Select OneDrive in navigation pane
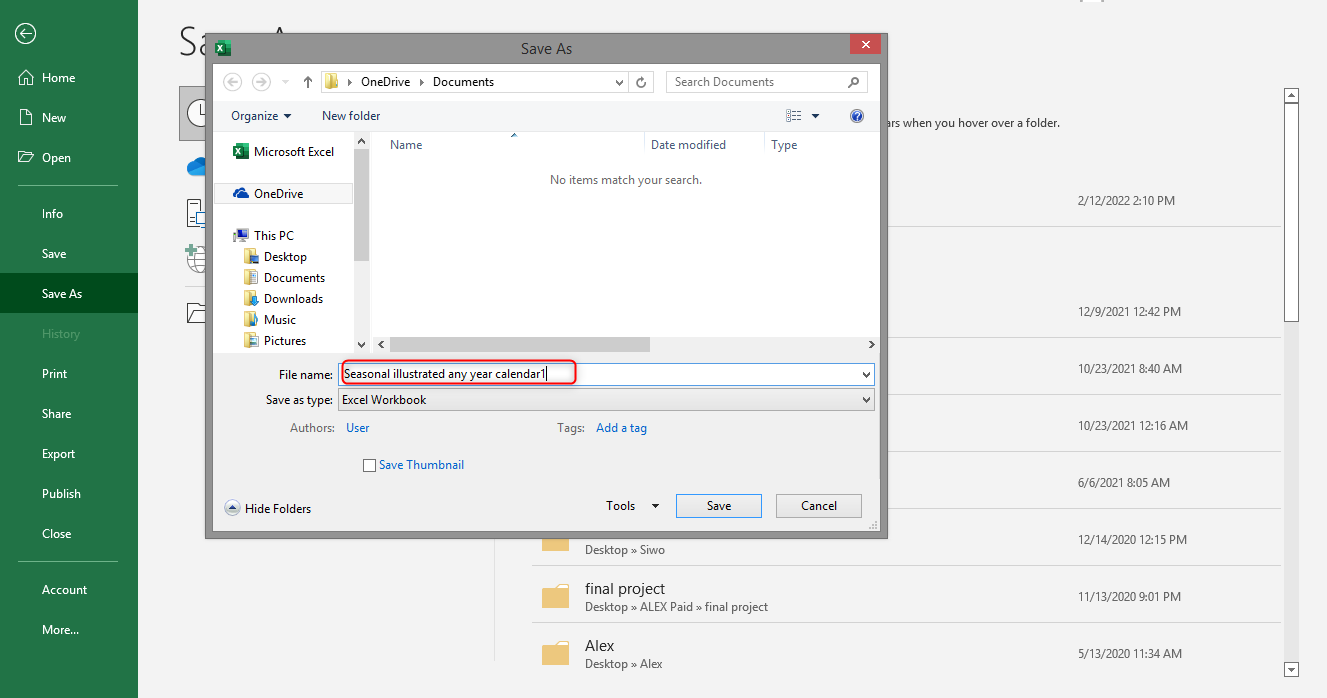Viewport: 1327px width, 698px height. click(x=278, y=194)
